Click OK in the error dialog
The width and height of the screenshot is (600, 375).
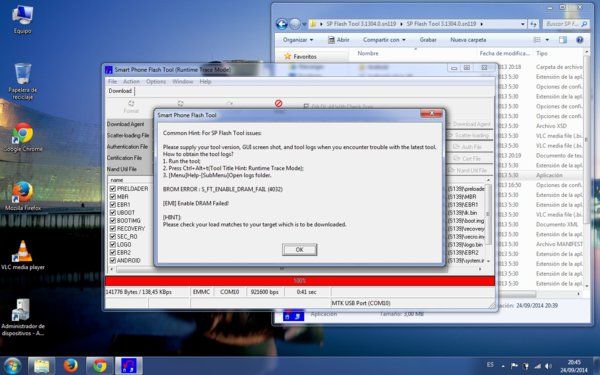click(x=299, y=249)
